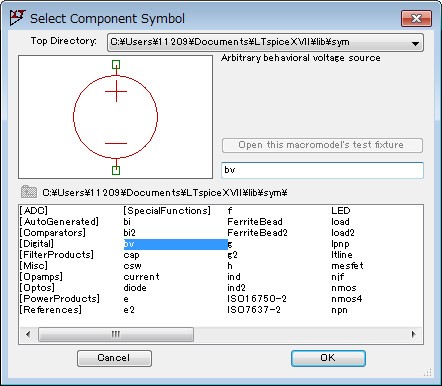Click the Cancel button
442x386 pixels.
coord(114,358)
